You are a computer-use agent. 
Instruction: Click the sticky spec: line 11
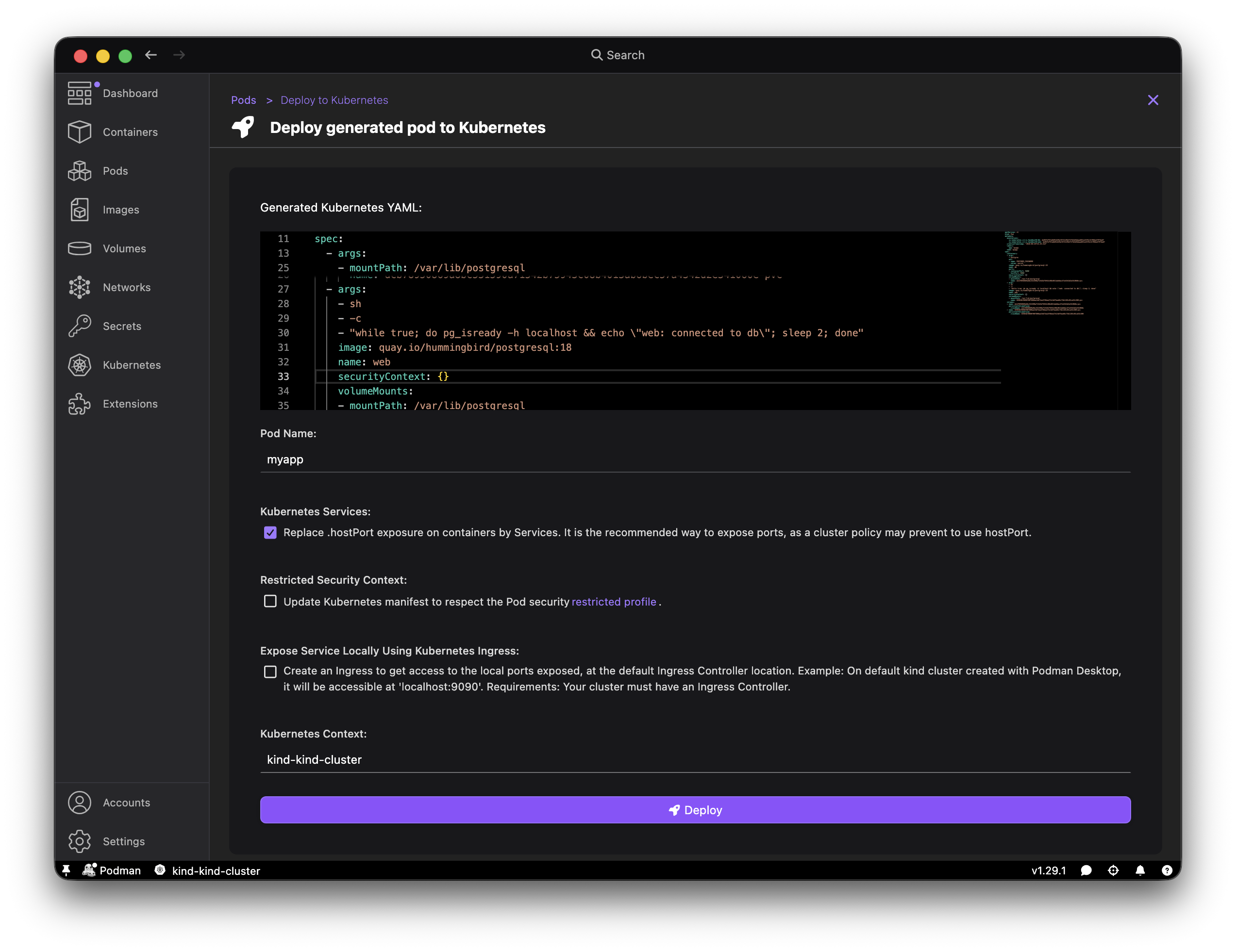(x=329, y=239)
